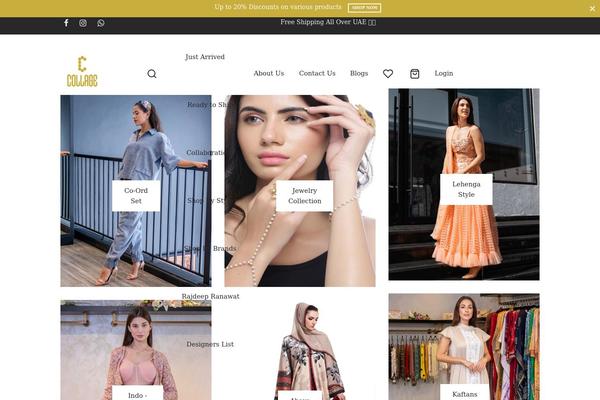Viewport: 600px width, 400px height.
Task: Open the Blogs page
Action: click(359, 73)
